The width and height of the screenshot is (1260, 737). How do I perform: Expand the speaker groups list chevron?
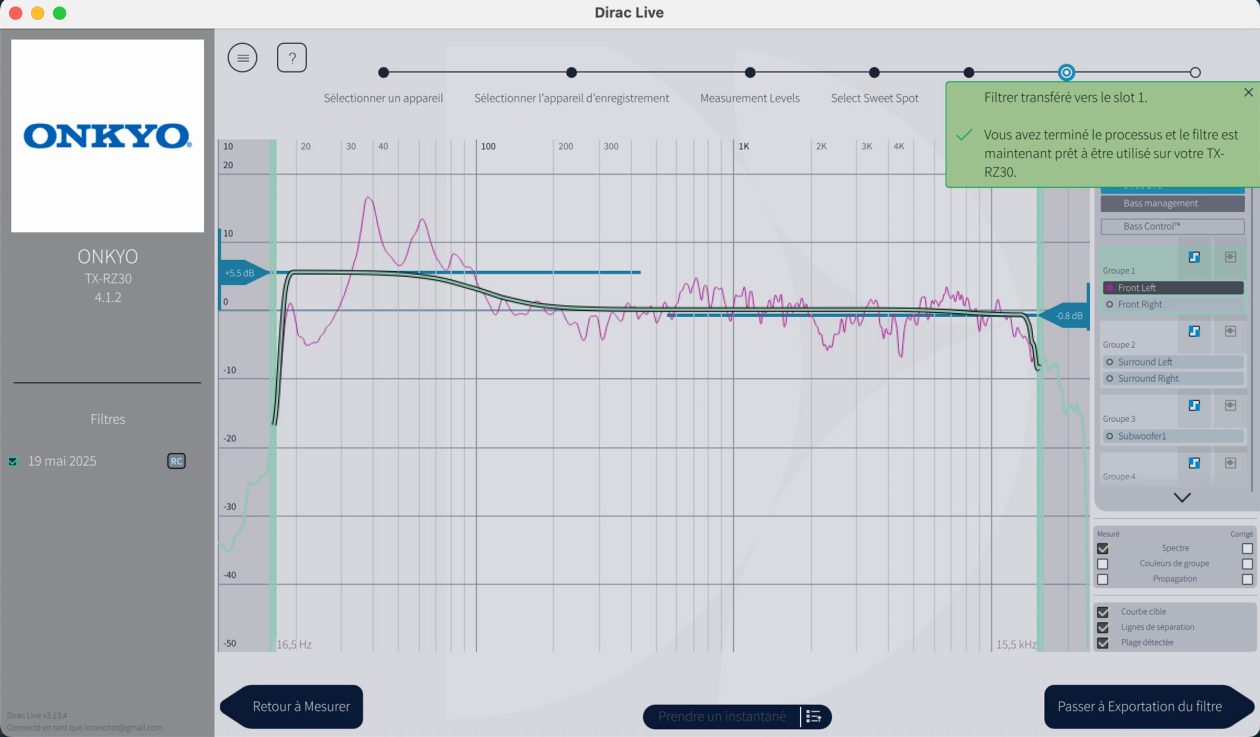1182,497
